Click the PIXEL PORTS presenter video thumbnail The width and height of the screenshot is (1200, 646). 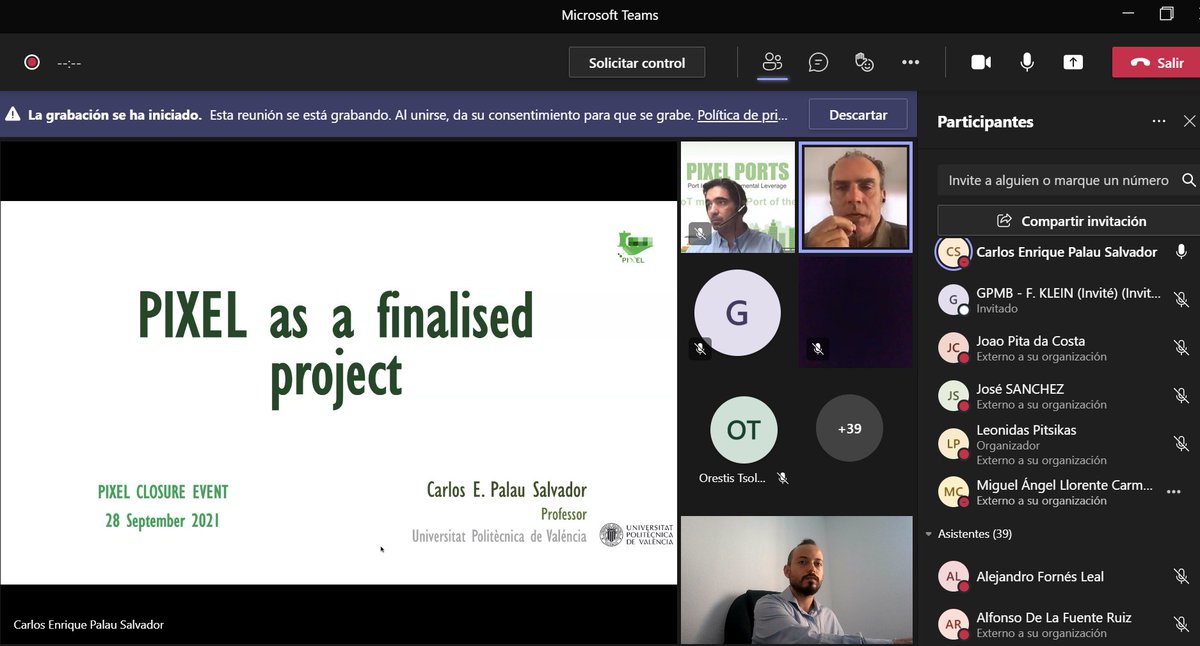(738, 197)
